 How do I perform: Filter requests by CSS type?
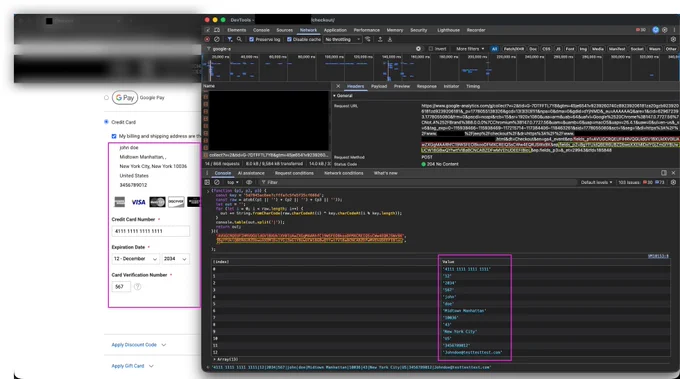(546, 49)
